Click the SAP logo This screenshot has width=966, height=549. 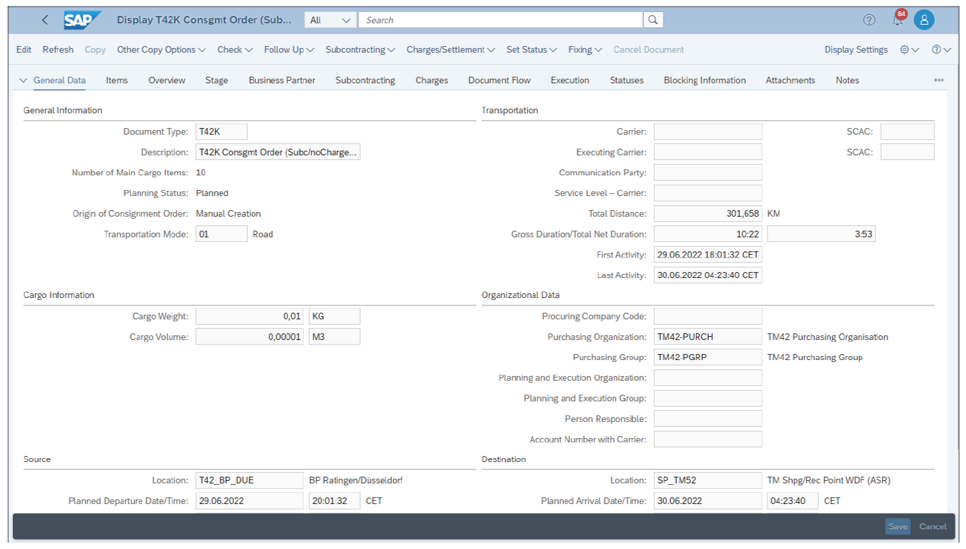[82, 20]
